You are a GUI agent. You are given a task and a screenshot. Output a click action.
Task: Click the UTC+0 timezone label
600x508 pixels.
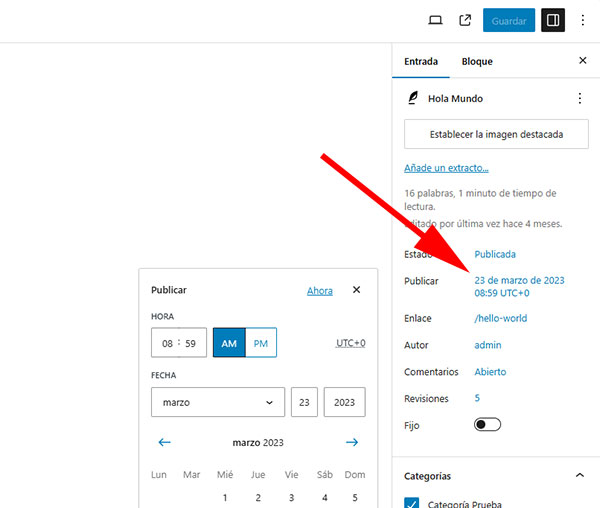pyautogui.click(x=351, y=343)
